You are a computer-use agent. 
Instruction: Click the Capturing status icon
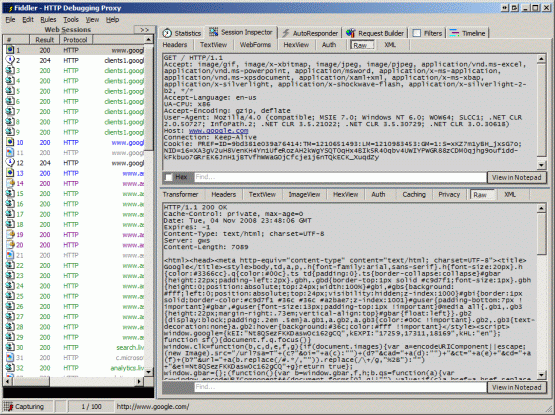[8, 407]
